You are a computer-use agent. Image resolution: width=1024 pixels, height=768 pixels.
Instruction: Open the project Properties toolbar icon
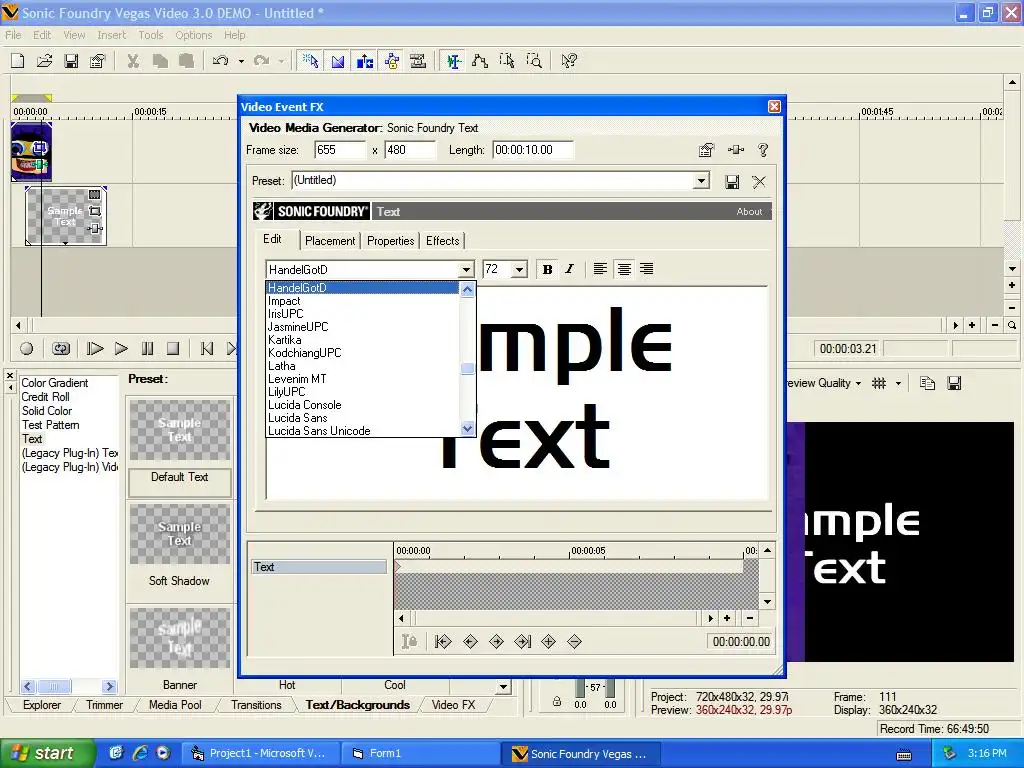point(97,61)
